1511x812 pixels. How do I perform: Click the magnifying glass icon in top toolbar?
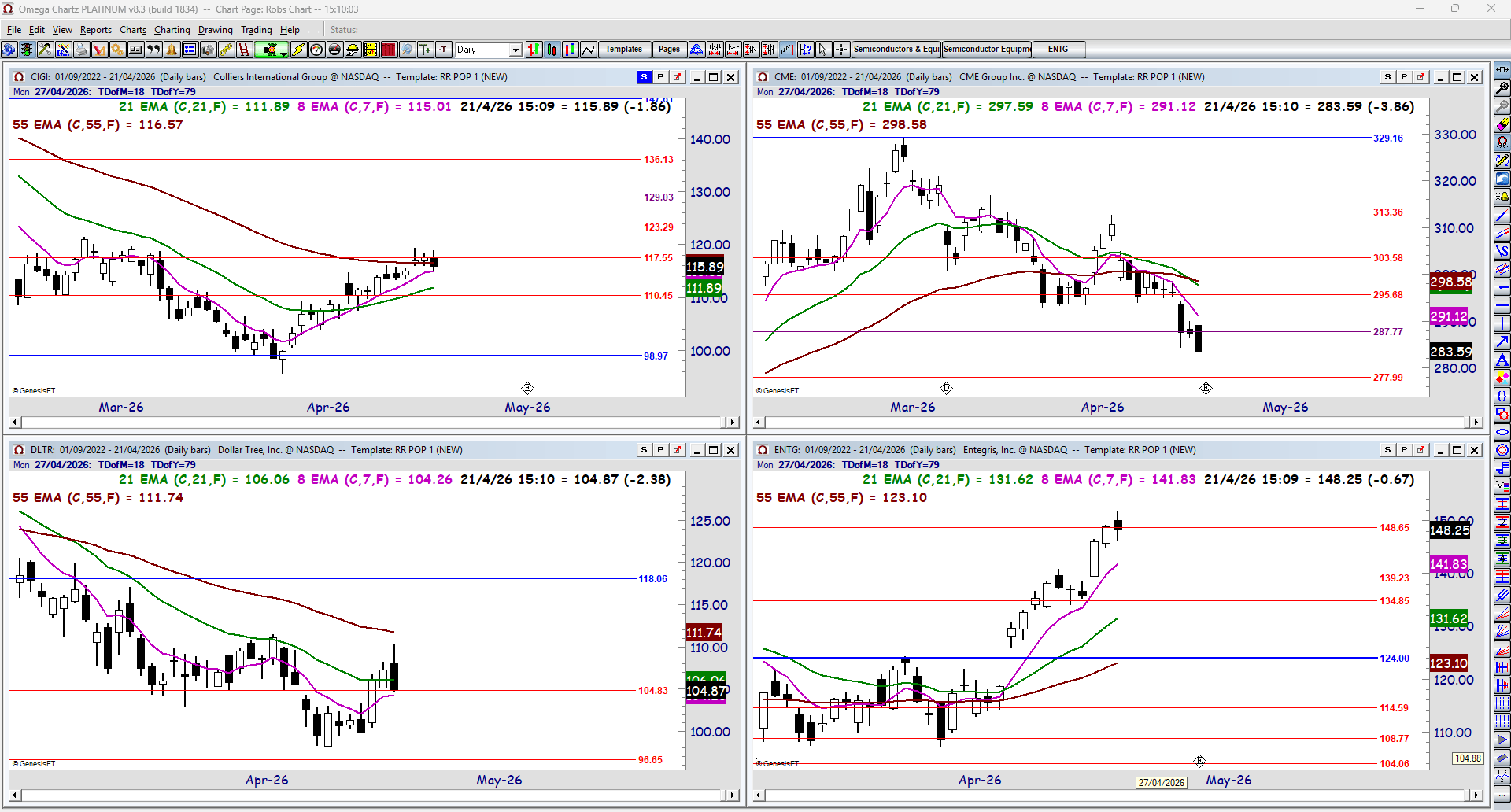(x=407, y=50)
